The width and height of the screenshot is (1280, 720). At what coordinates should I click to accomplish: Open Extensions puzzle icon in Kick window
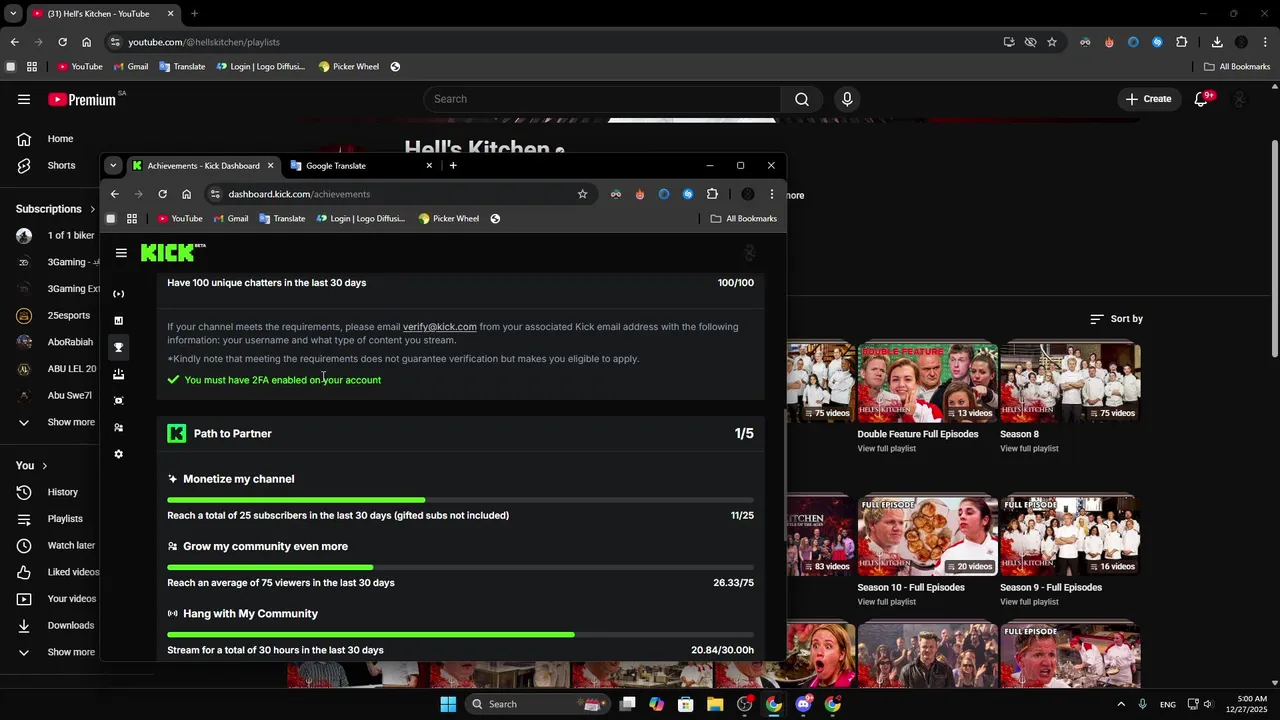click(712, 194)
